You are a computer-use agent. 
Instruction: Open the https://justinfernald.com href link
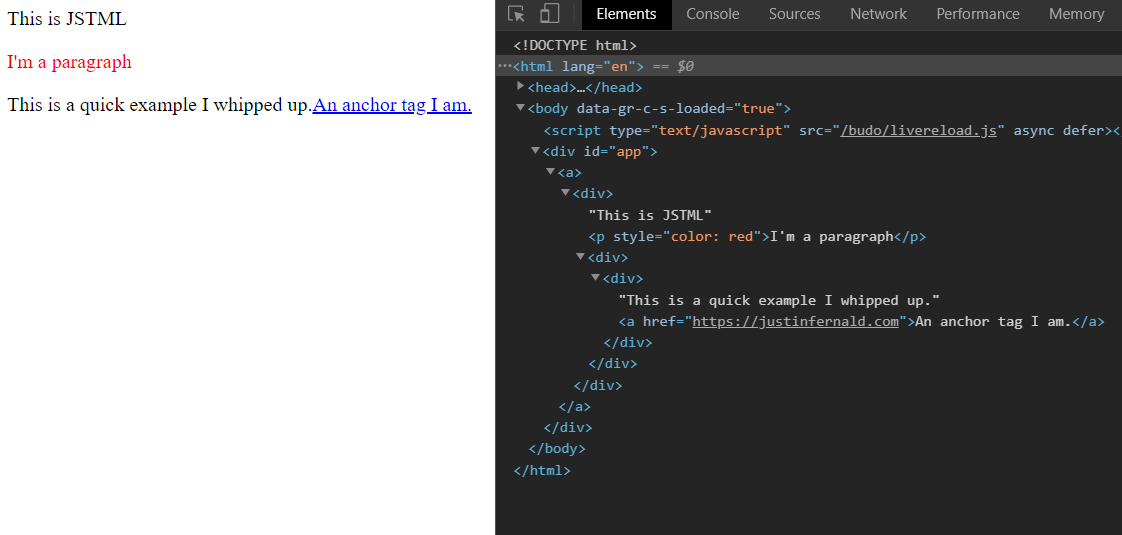796,322
